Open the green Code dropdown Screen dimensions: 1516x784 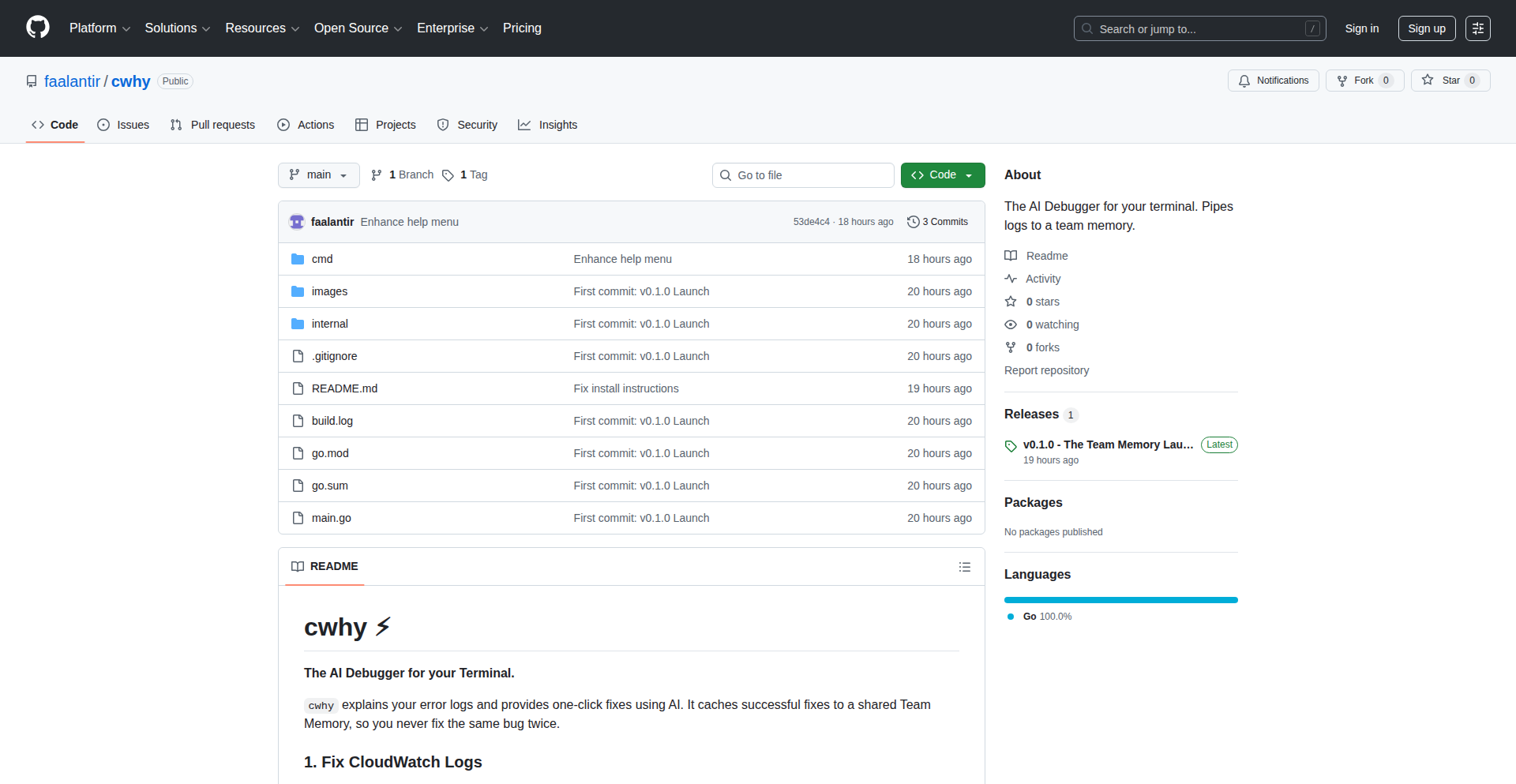[x=942, y=175]
